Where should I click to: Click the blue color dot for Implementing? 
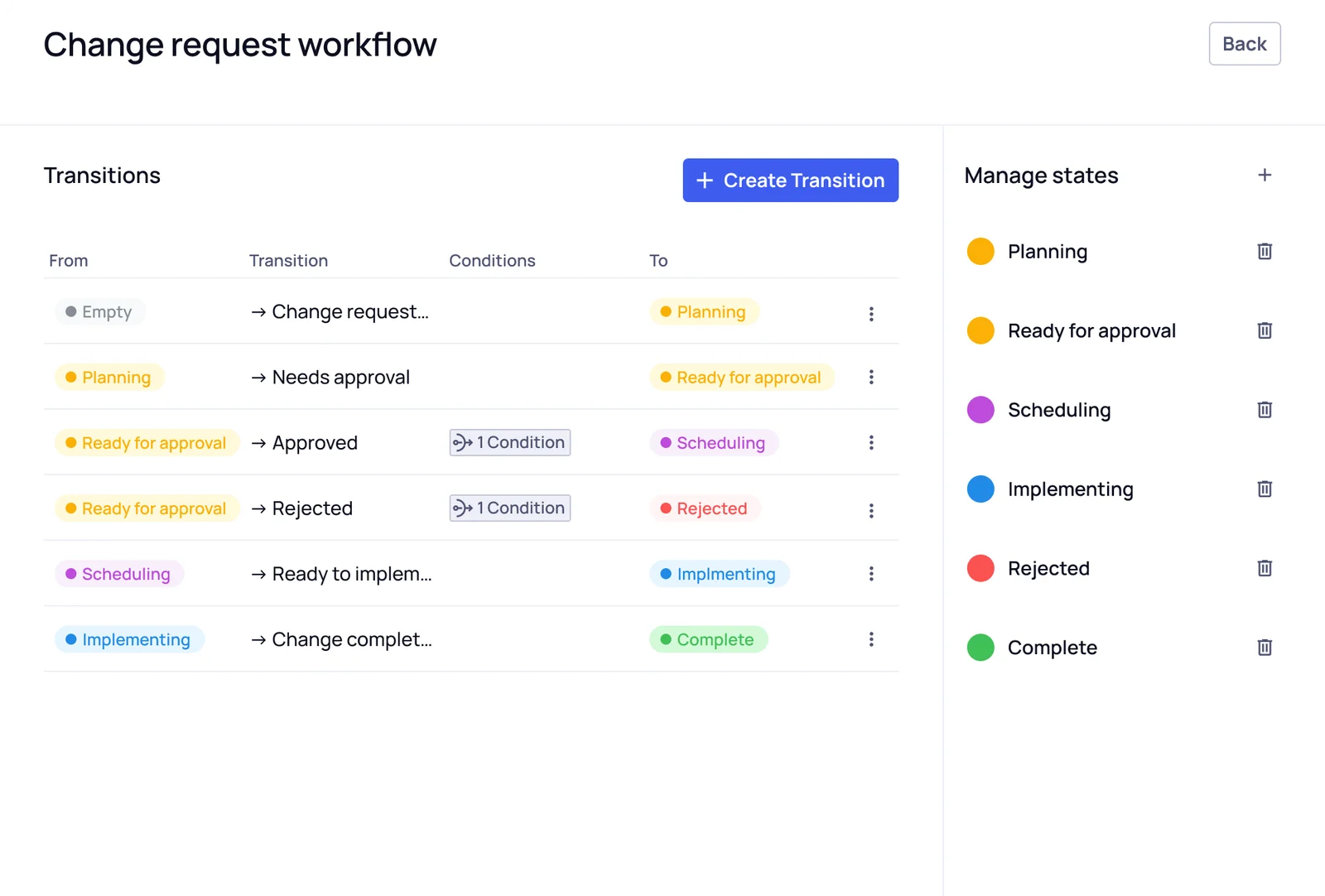[980, 489]
